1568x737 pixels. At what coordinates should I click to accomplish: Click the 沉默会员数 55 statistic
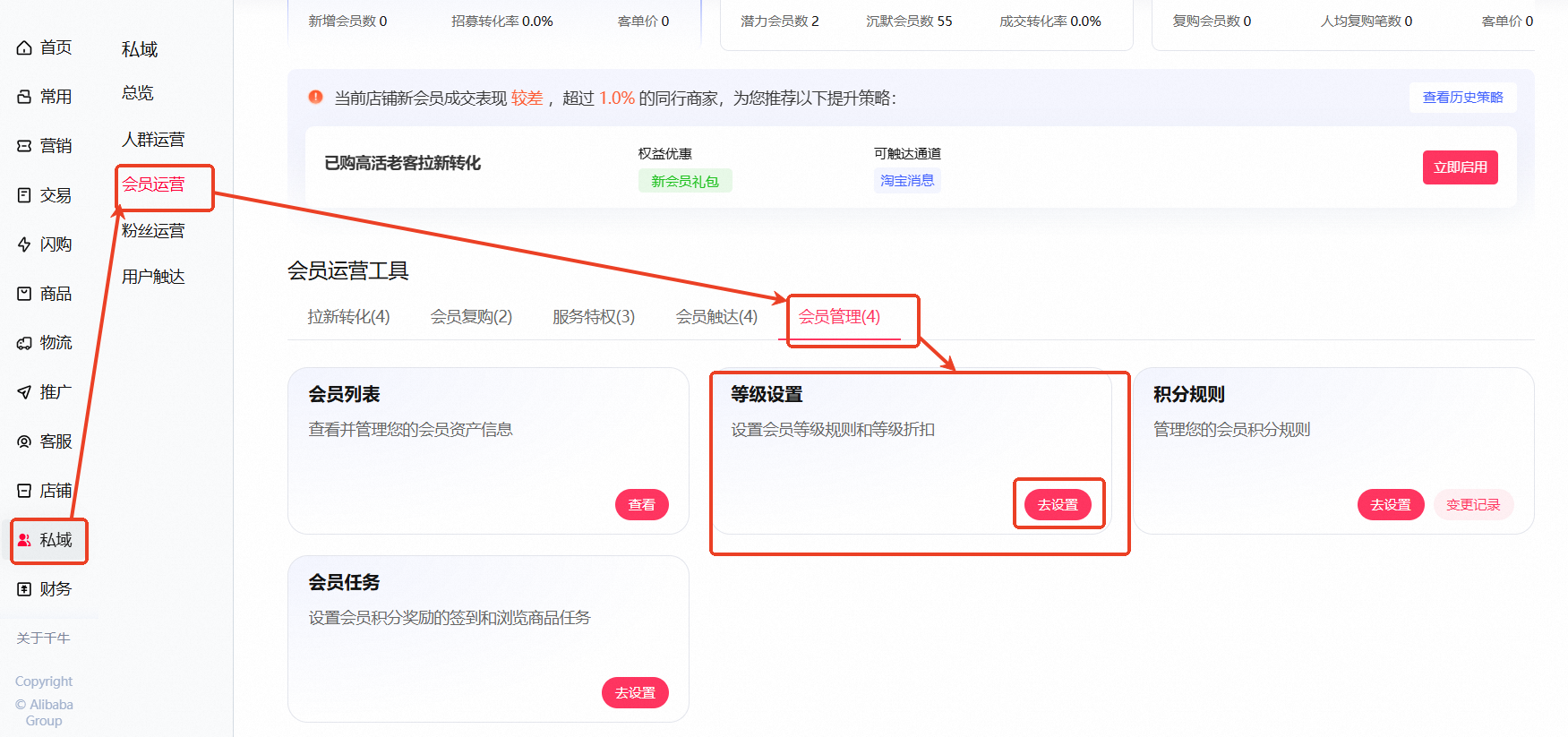[909, 21]
